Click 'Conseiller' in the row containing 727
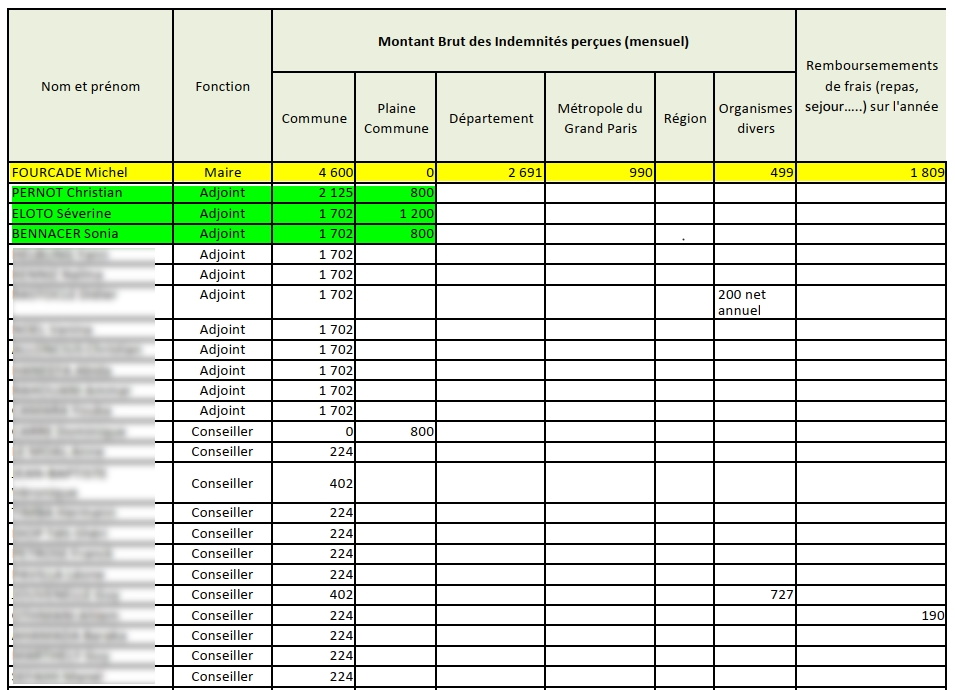 coord(222,595)
